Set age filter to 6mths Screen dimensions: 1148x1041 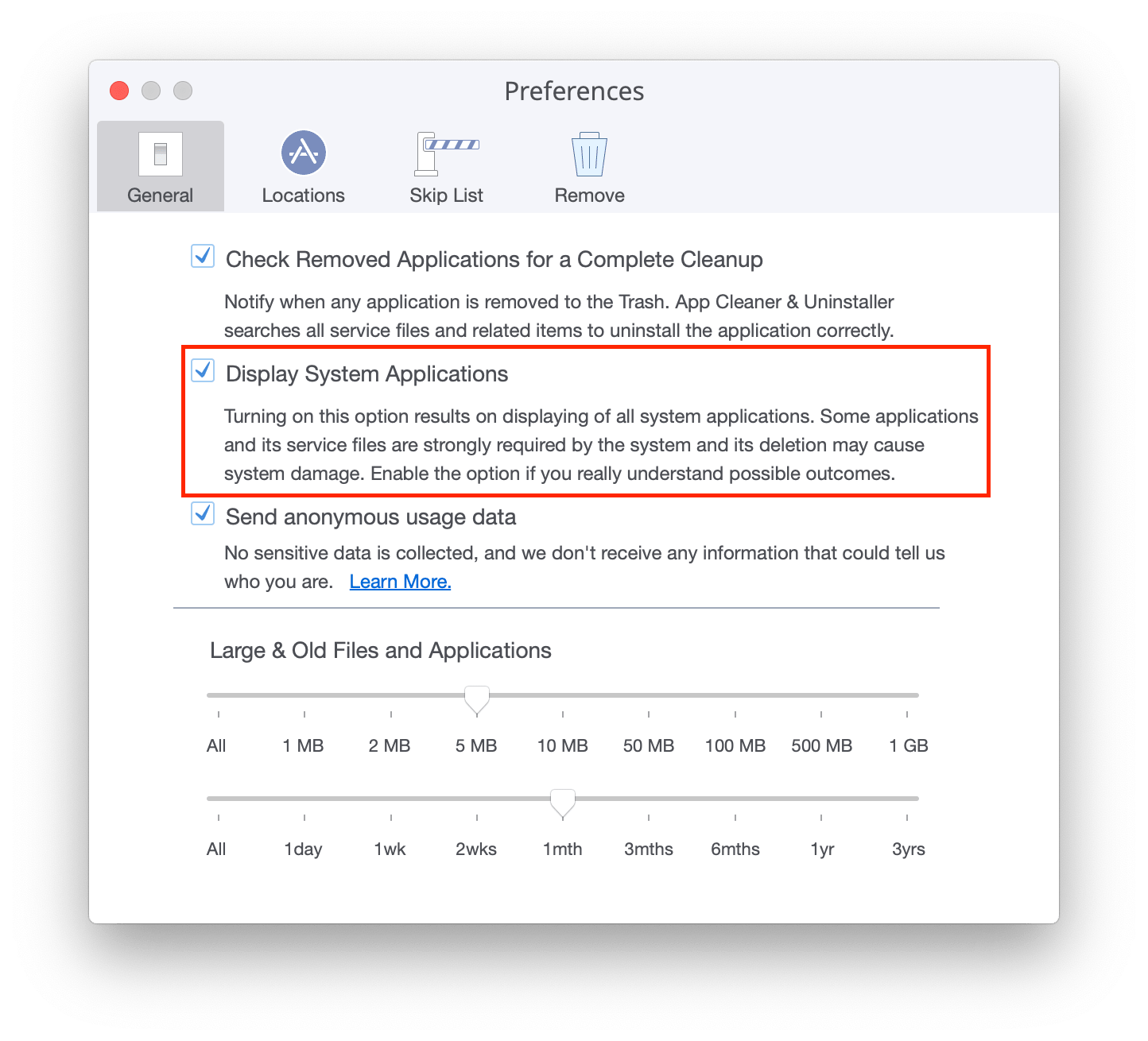click(x=735, y=849)
